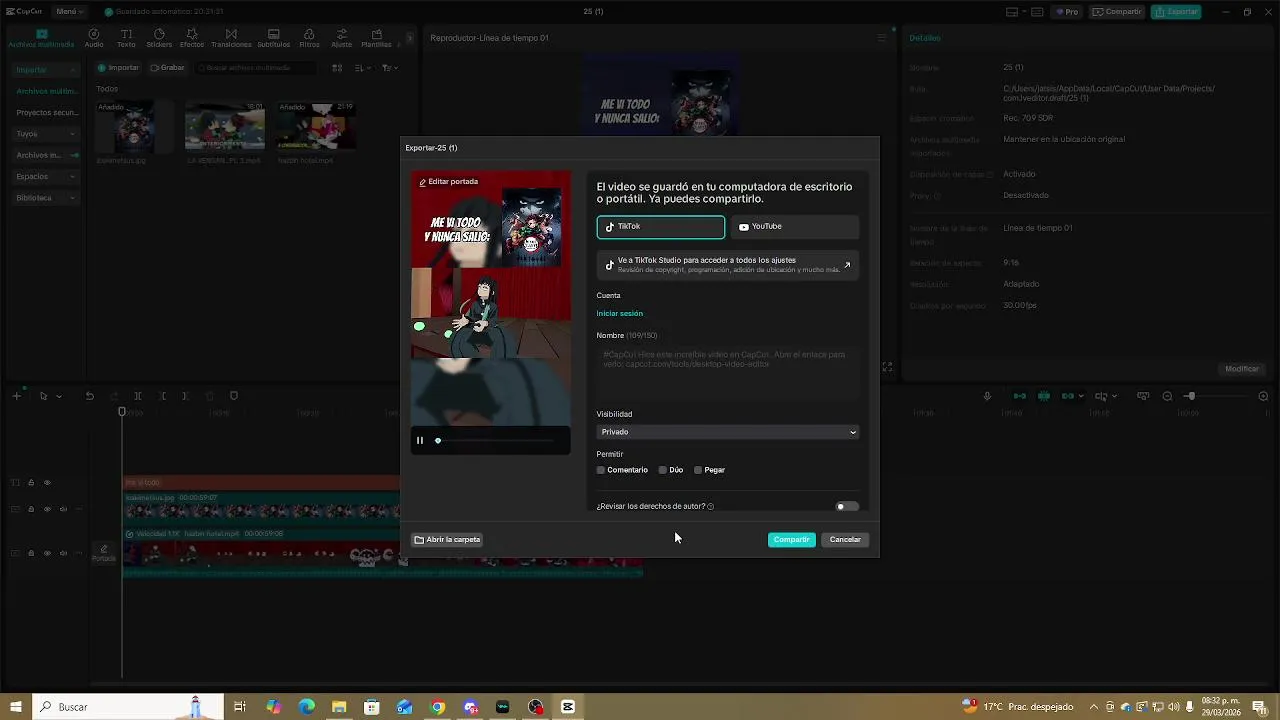Click the timeline split clip icon
The height and width of the screenshot is (720, 1280).
pyautogui.click(x=138, y=396)
